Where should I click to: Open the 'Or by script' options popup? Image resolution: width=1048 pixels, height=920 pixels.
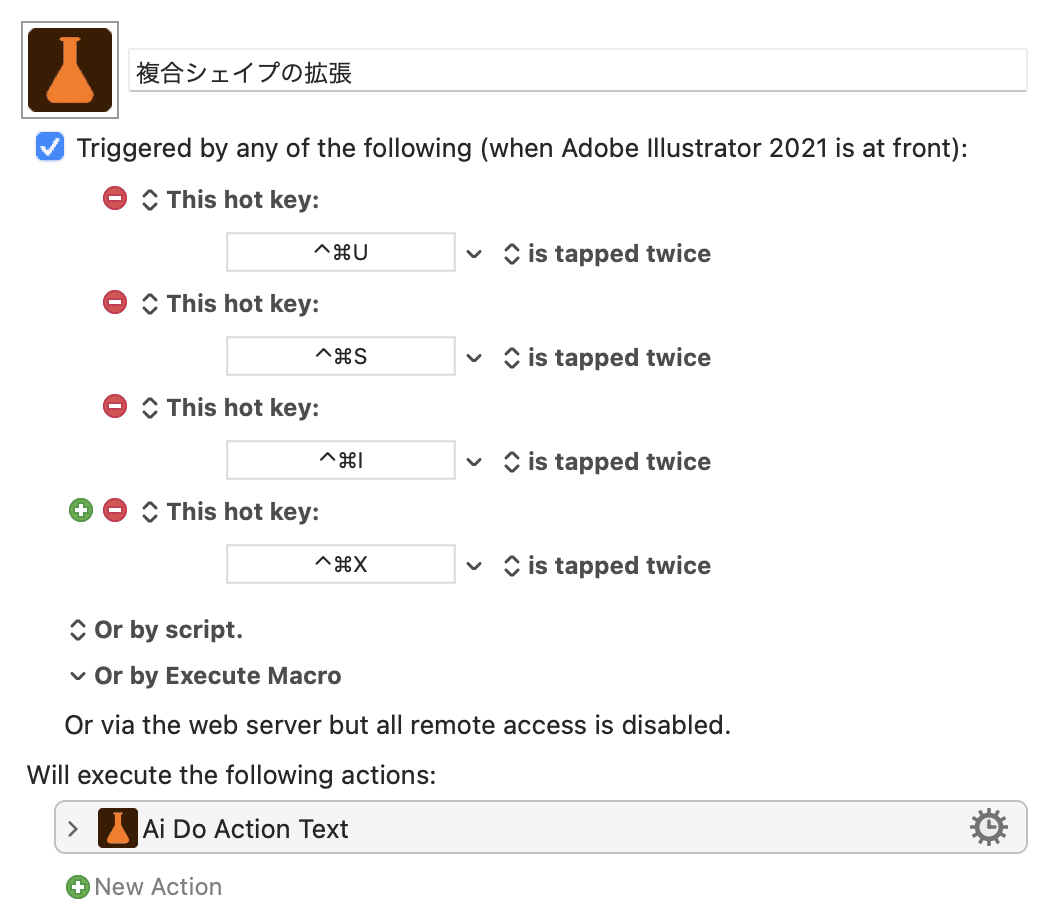pos(78,630)
